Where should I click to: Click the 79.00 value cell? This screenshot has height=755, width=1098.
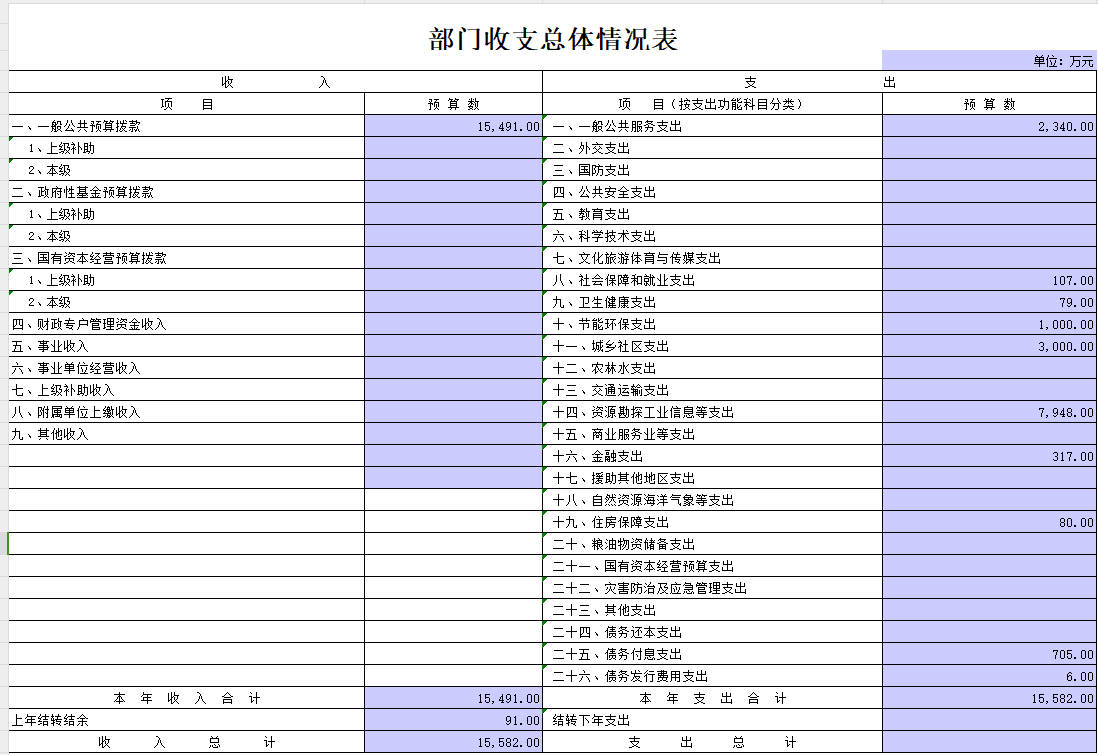tap(989, 302)
